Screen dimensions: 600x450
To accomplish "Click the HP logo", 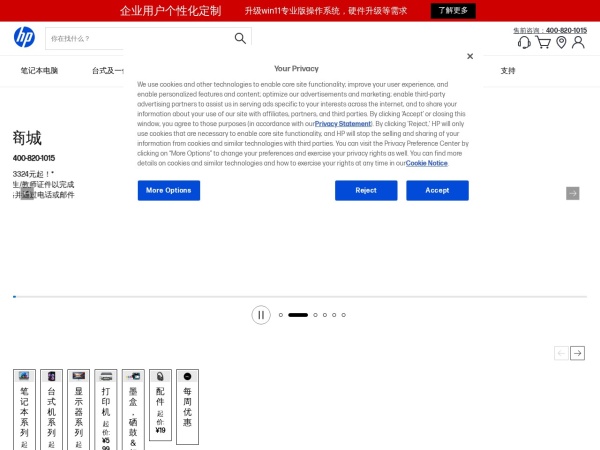I will click(x=24, y=37).
